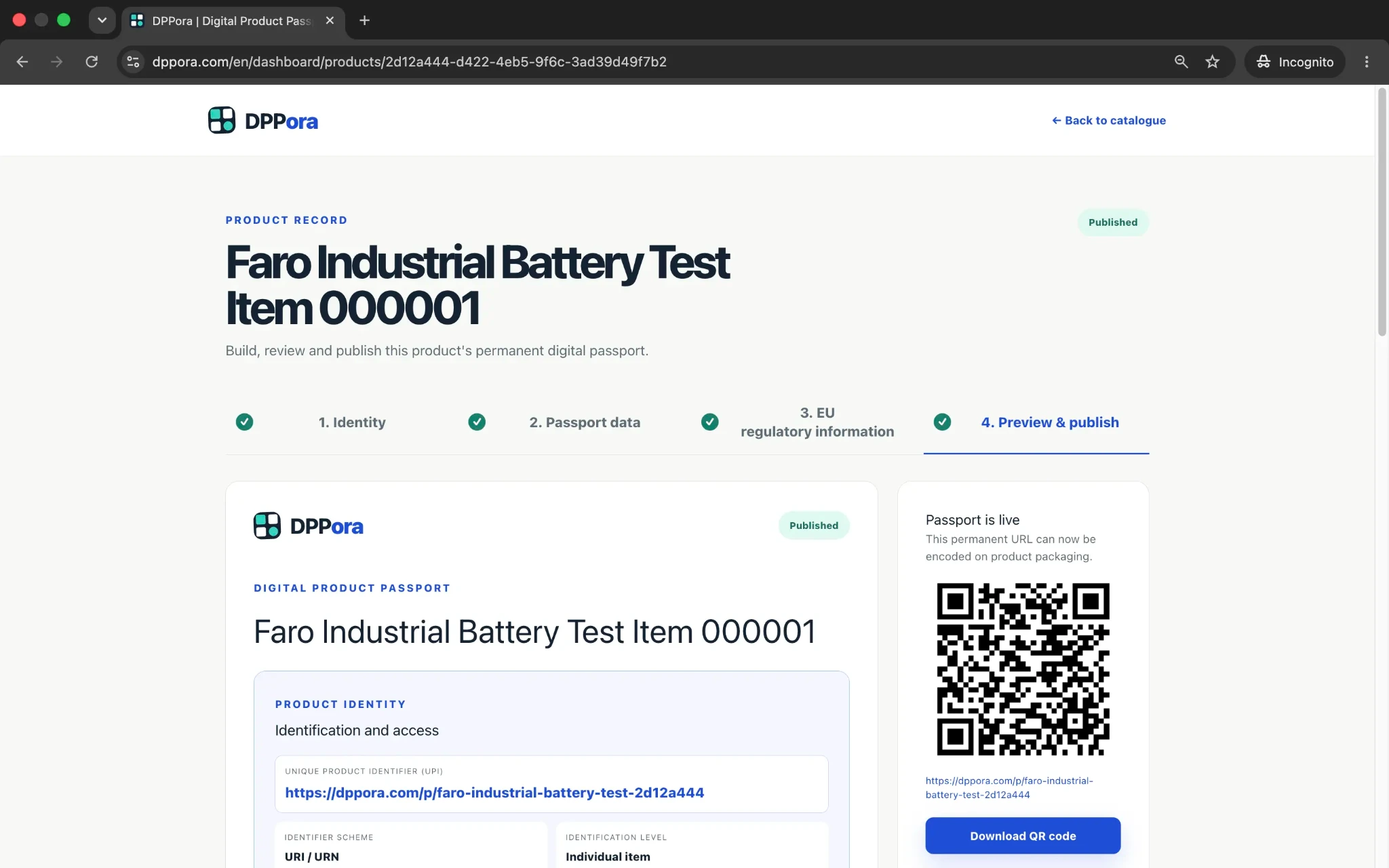Image resolution: width=1389 pixels, height=868 pixels.
Task: Open the Incognito profile indicator
Action: [x=1295, y=62]
